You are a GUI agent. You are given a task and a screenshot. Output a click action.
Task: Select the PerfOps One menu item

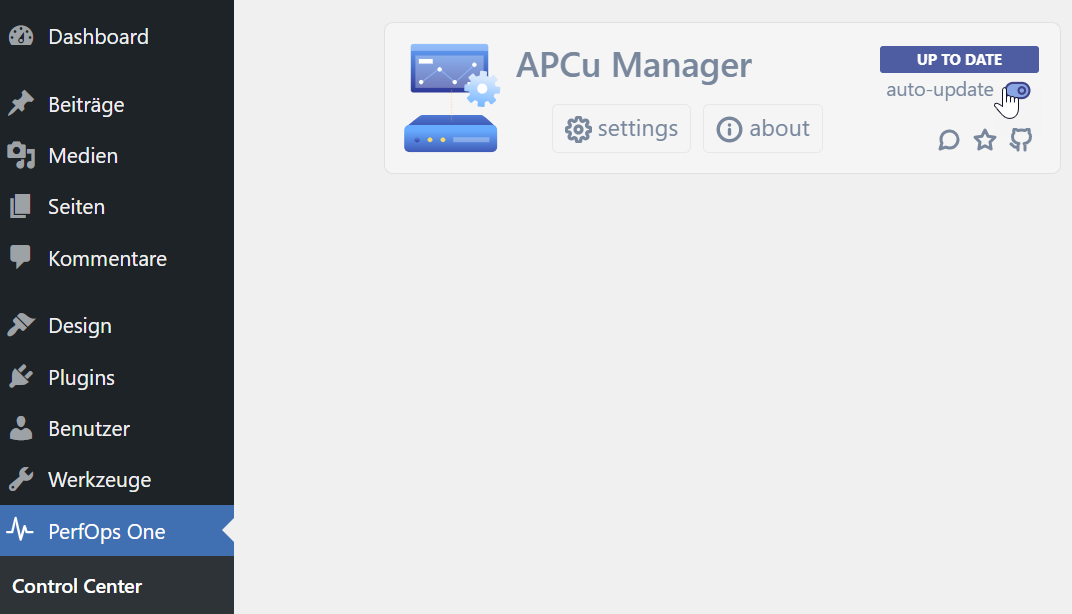coord(107,531)
